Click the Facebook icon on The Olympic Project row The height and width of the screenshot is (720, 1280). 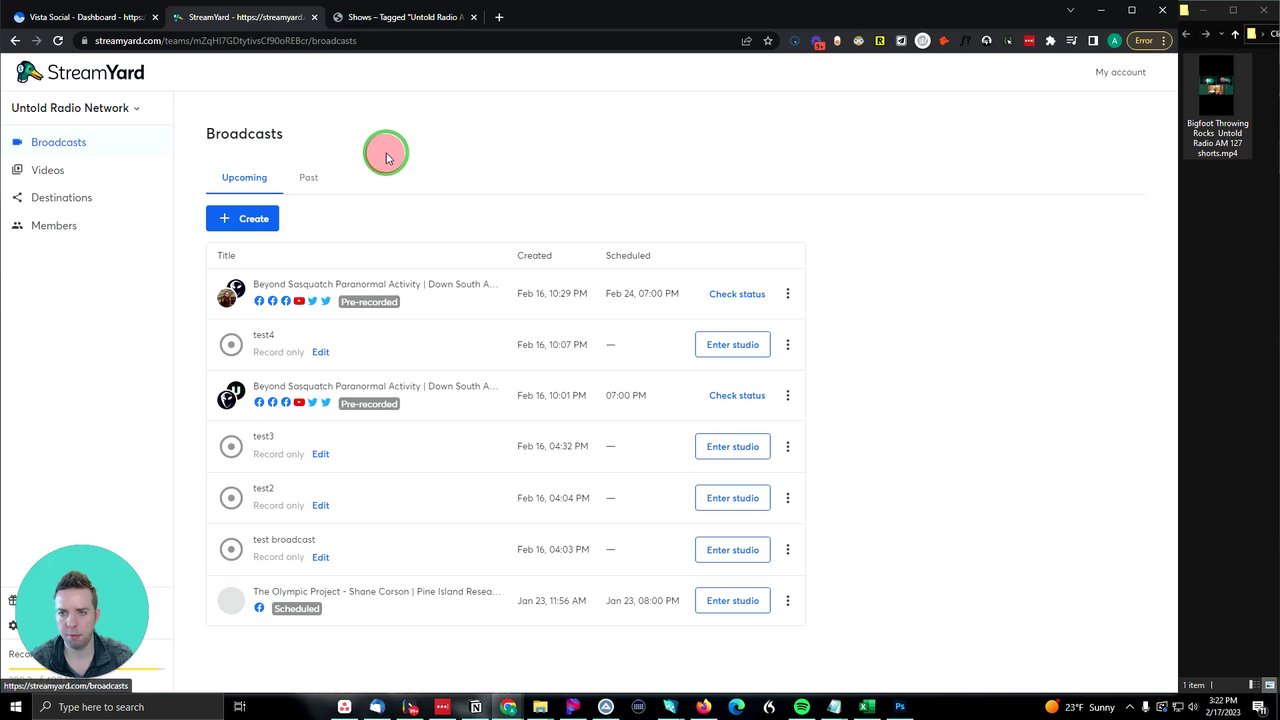pos(259,608)
